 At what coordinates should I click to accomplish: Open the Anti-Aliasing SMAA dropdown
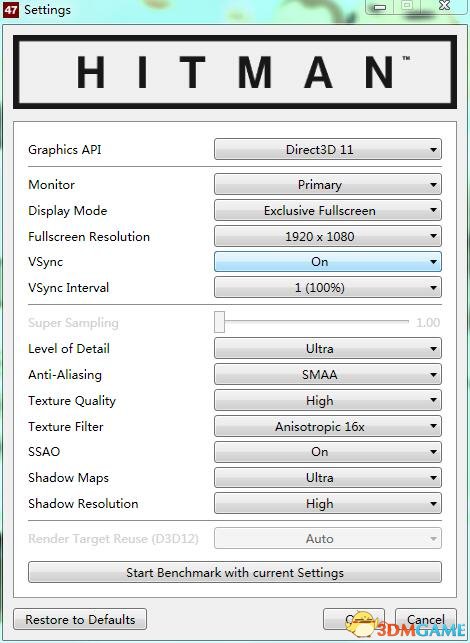tap(328, 374)
